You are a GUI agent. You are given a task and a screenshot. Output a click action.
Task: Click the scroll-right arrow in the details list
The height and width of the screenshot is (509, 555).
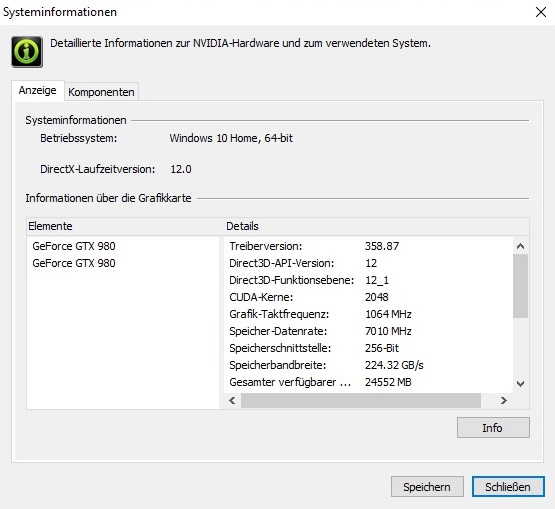[503, 400]
